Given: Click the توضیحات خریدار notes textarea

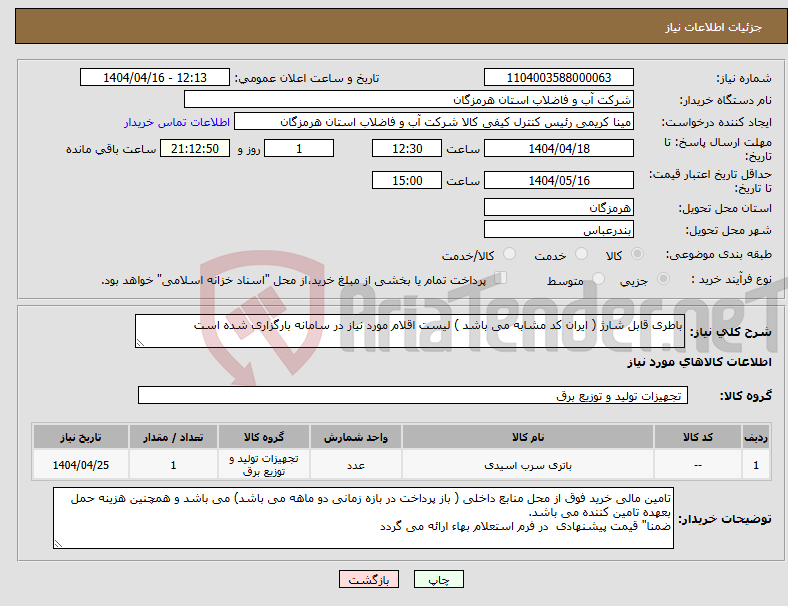Looking at the screenshot, I should tap(363, 518).
